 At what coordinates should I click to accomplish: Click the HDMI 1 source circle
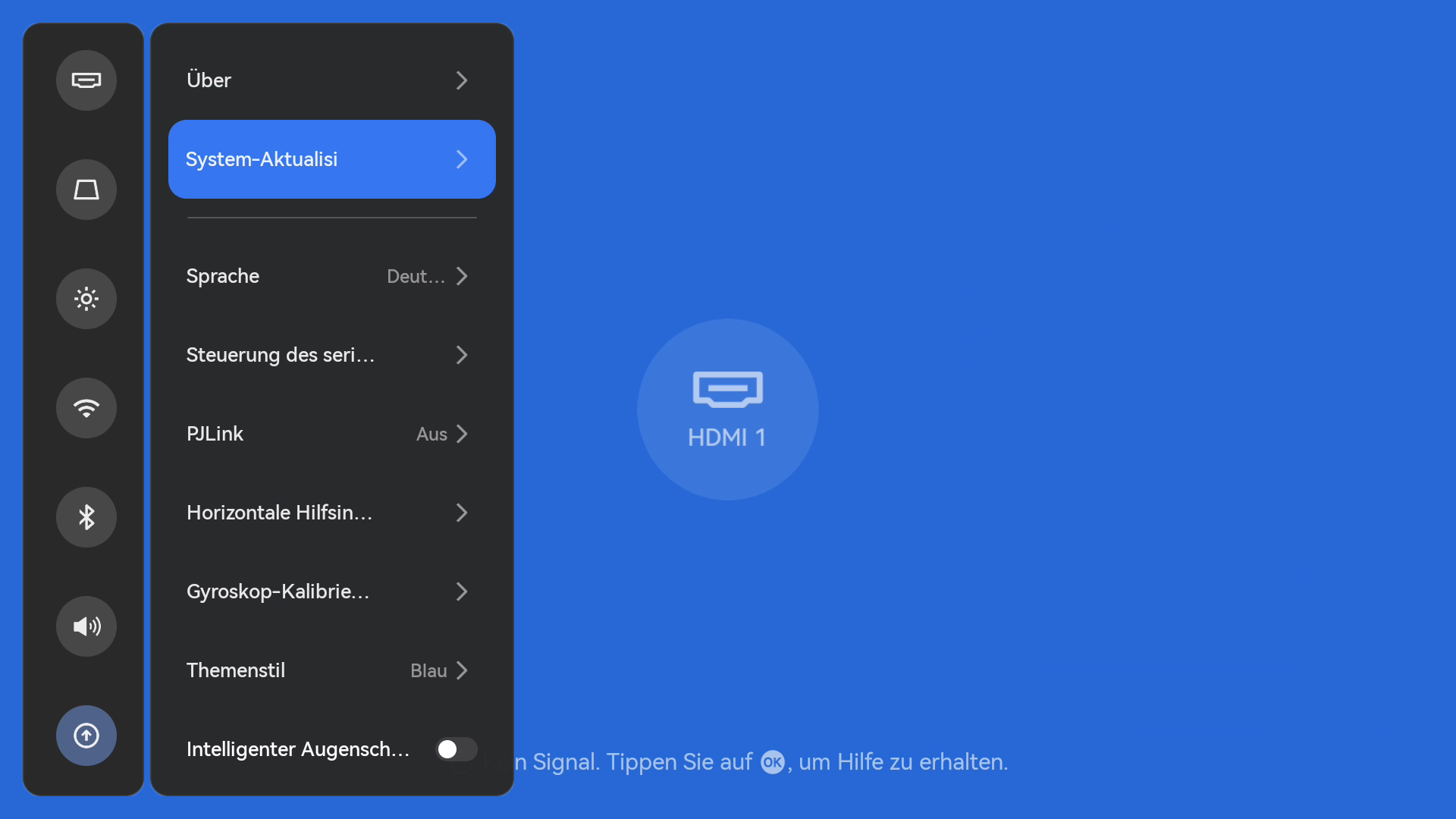click(727, 409)
